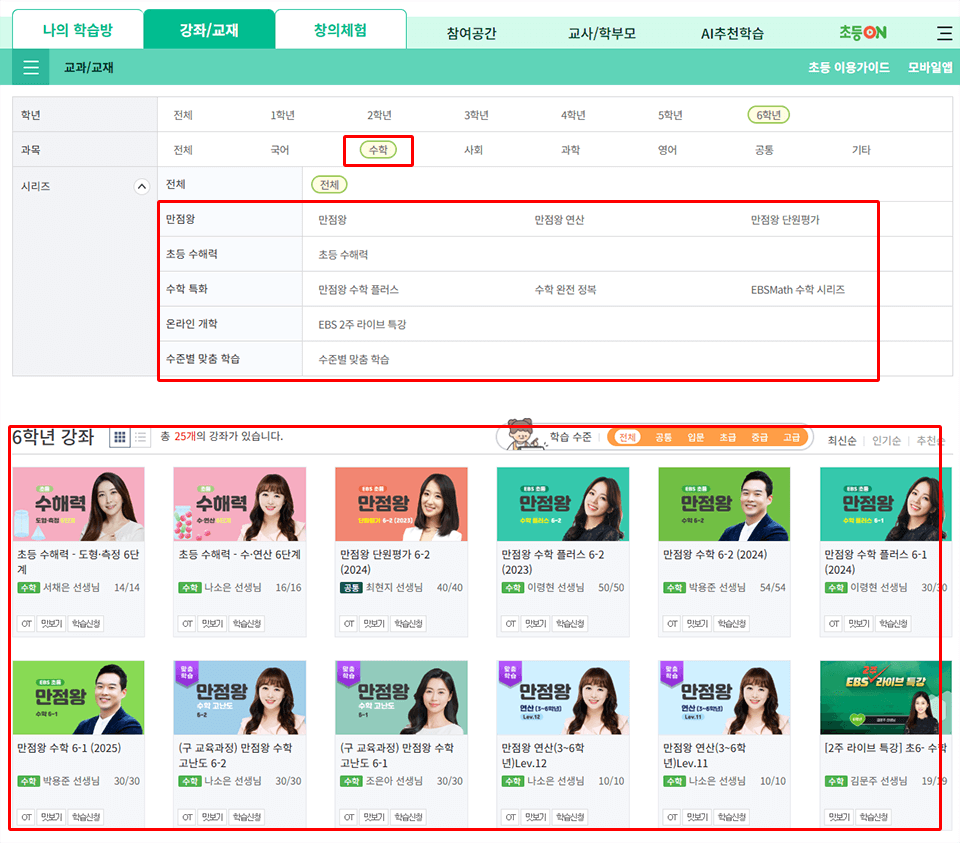Select 국어 subject filter
The image size is (960, 843).
[280, 150]
